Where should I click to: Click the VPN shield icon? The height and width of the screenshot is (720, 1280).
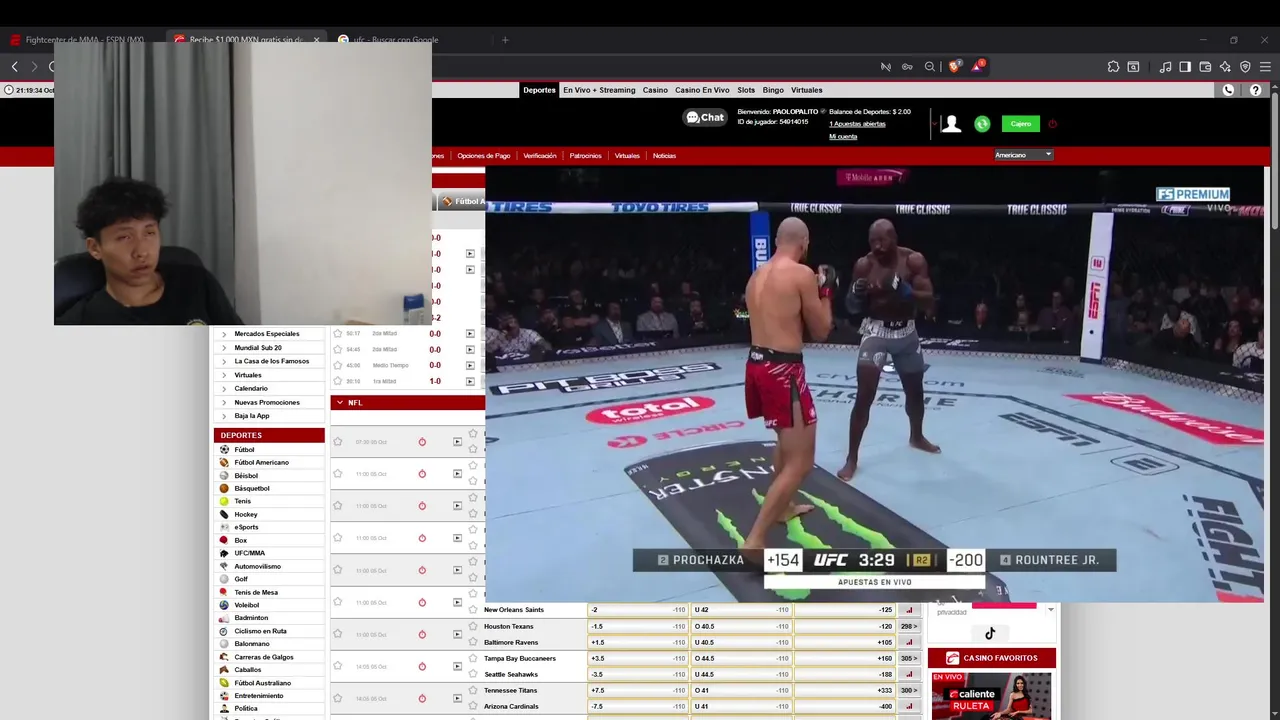(x=1245, y=67)
